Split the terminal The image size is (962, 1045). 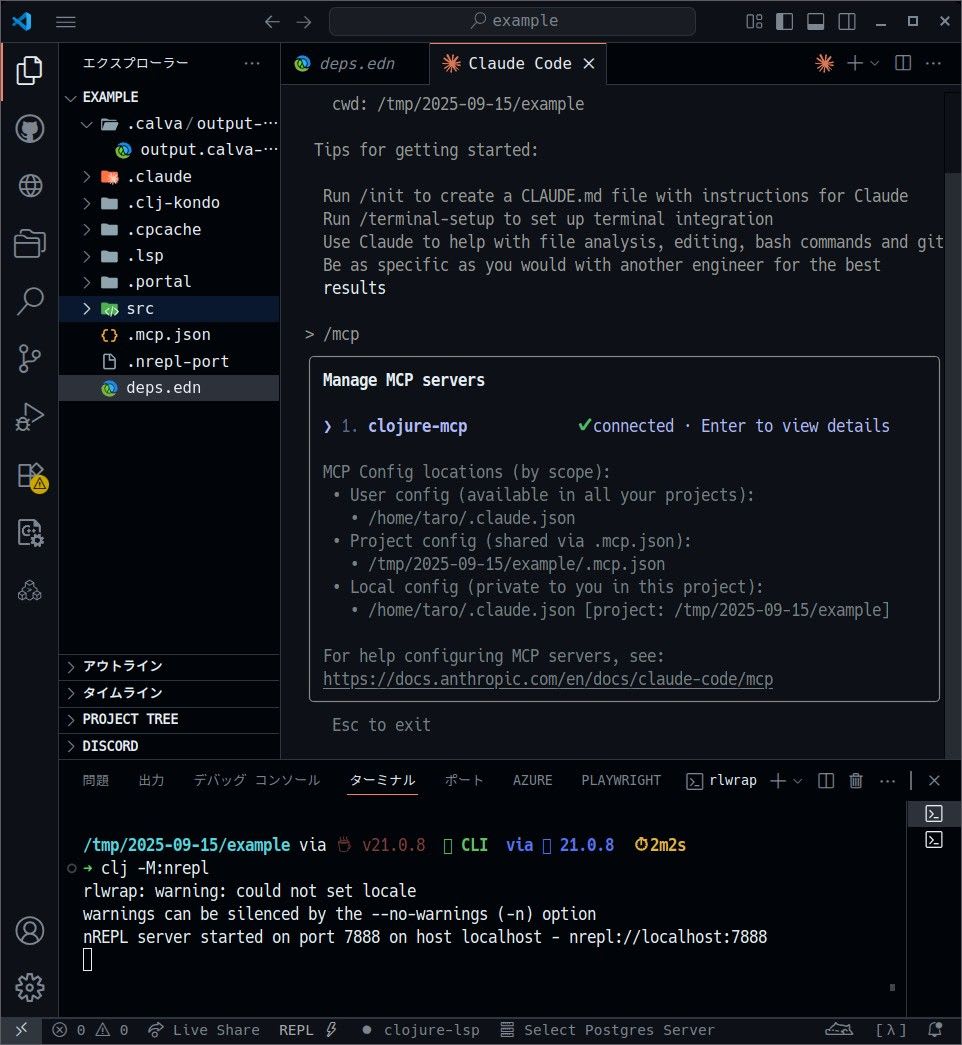point(825,780)
